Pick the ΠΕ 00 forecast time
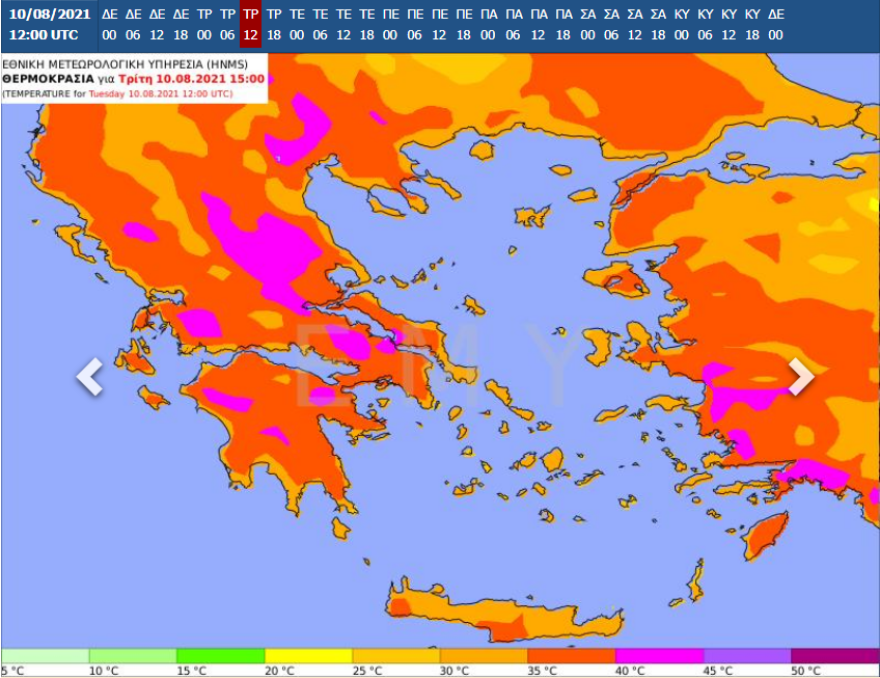Image resolution: width=880 pixels, height=678 pixels. 391,25
